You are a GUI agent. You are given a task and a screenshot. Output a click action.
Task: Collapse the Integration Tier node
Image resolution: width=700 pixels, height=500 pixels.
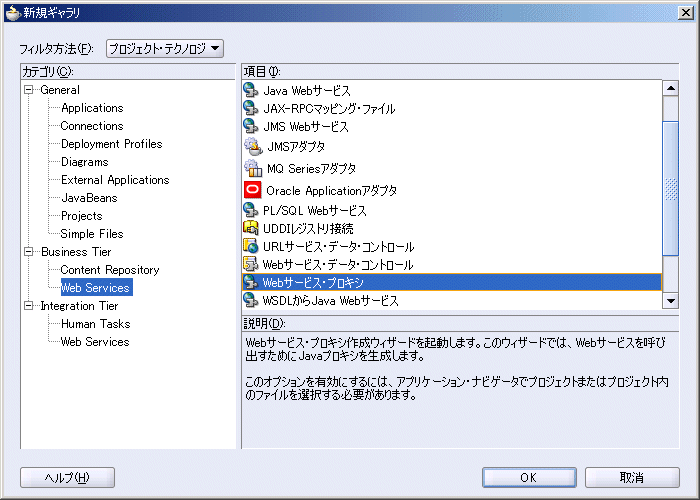pyautogui.click(x=29, y=306)
